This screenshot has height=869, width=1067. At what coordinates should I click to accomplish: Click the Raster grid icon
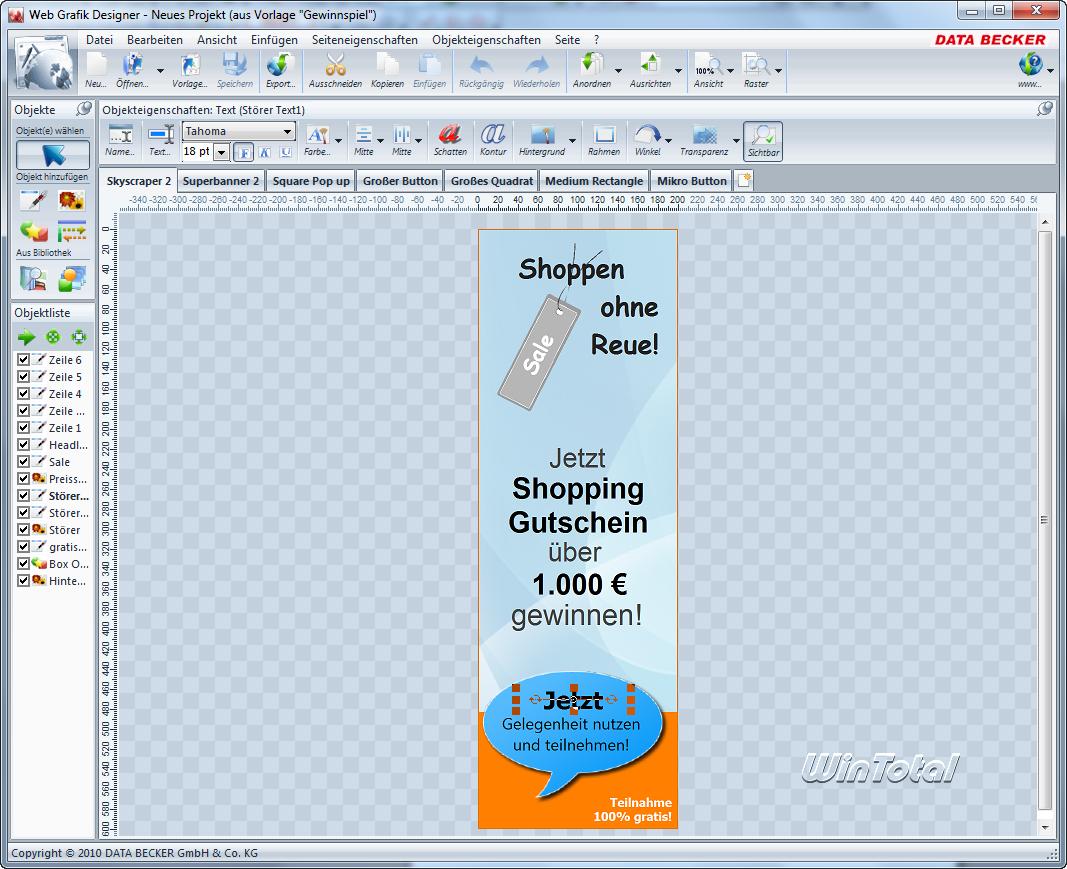point(755,71)
